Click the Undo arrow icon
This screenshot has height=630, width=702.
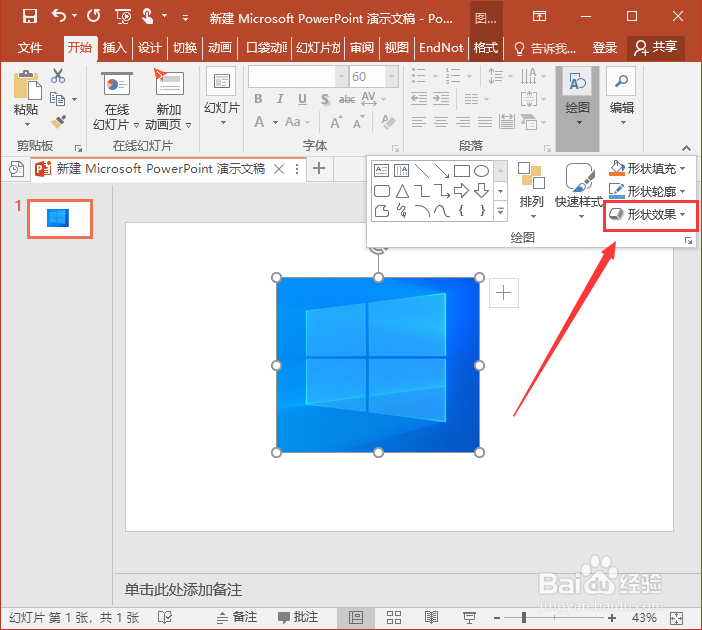tap(59, 16)
